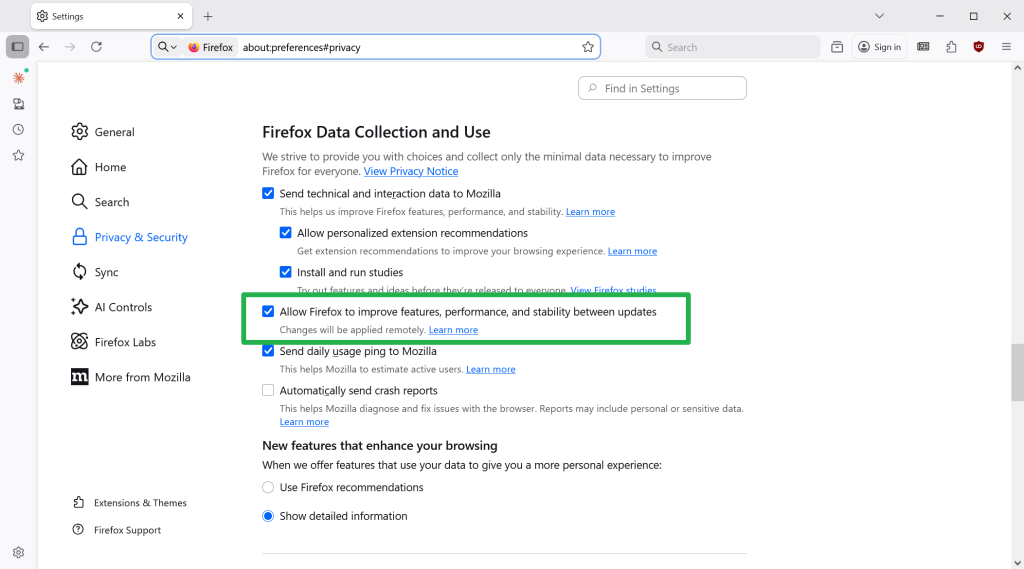Click the page's vertical scrollbar thumb
Image resolution: width=1024 pixels, height=569 pixels.
point(1017,372)
